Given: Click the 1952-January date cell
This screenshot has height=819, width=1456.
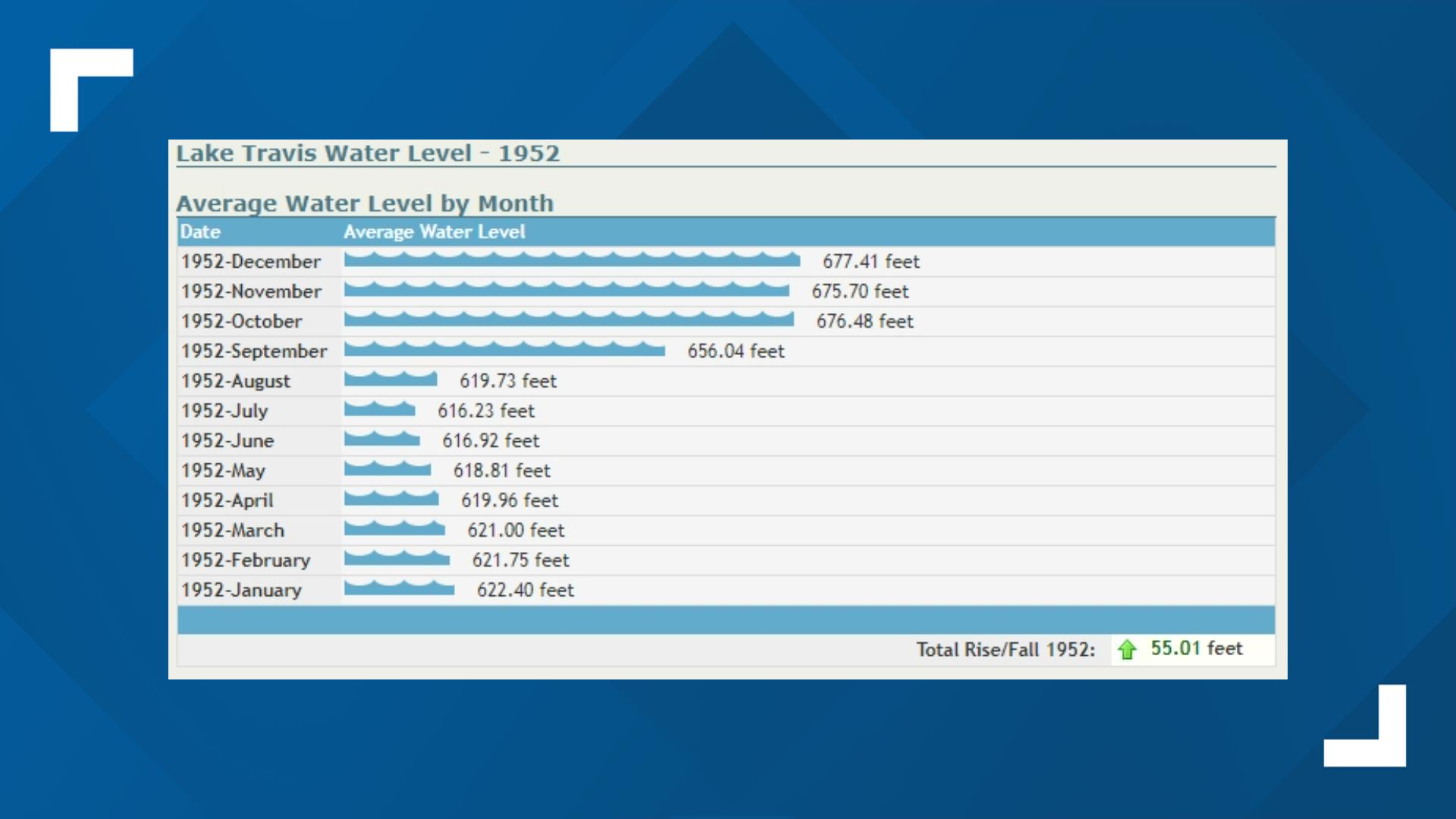Looking at the screenshot, I should coord(241,590).
